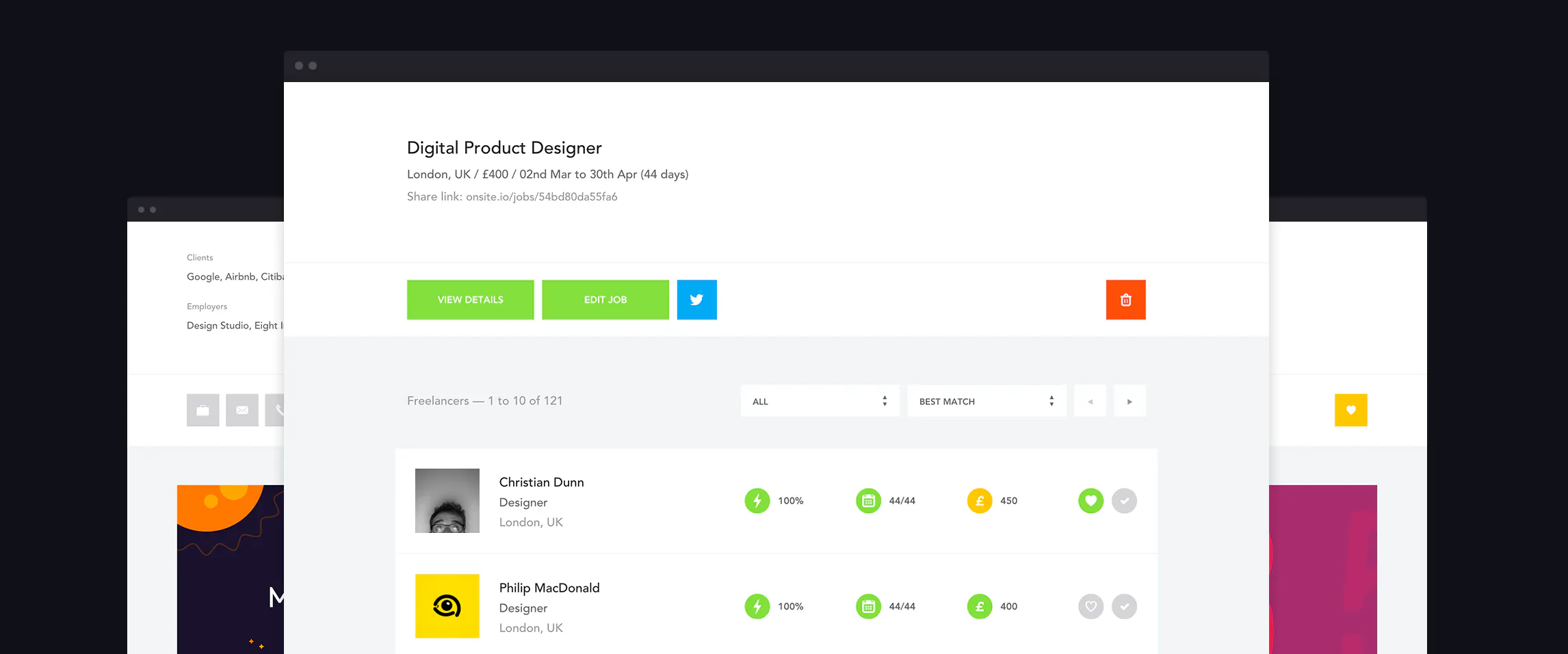1568x654 pixels.
Task: Open Philip MacDonald's yellow eye avatar
Action: (x=447, y=606)
